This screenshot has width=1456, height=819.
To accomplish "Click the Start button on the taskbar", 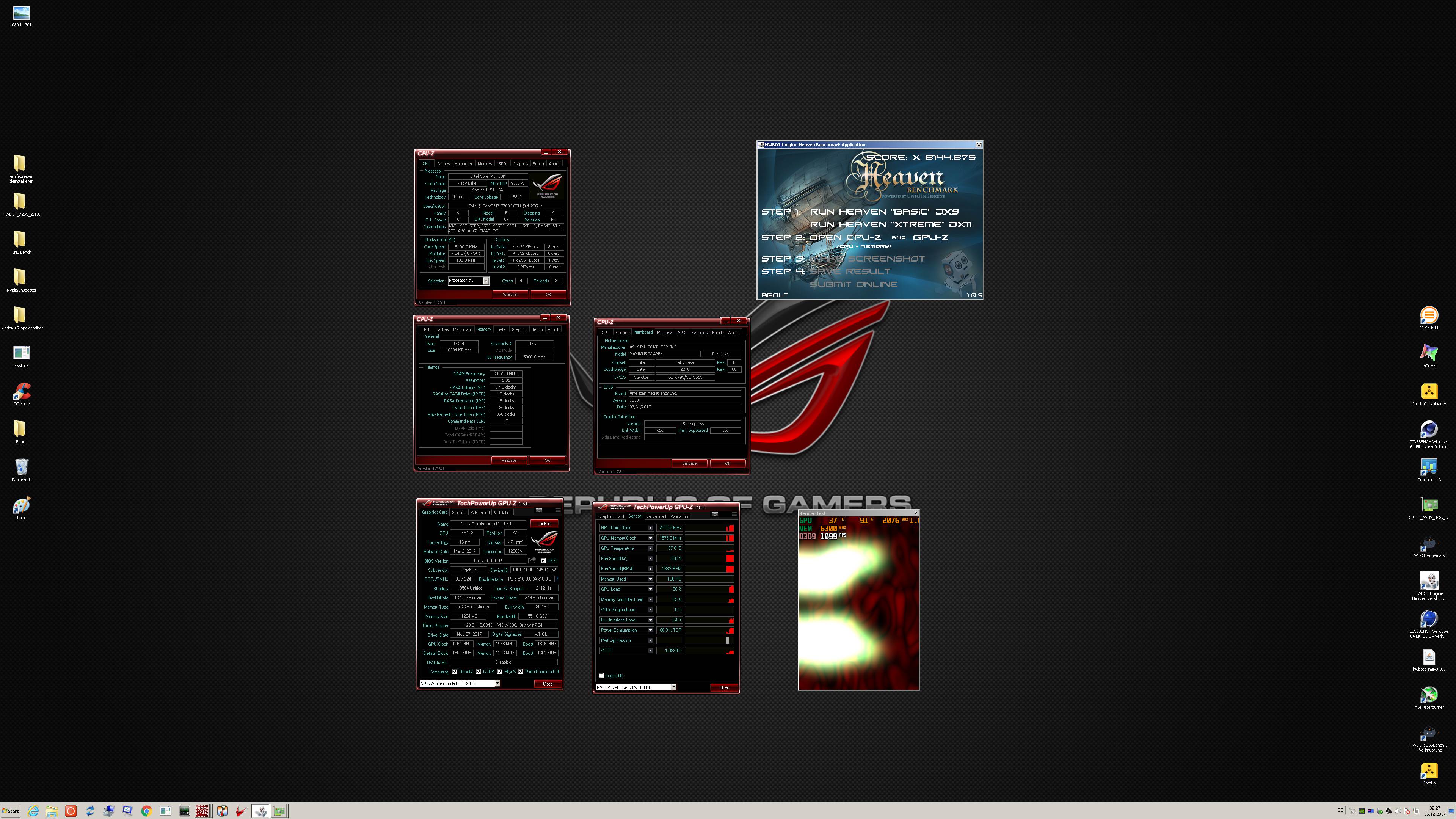I will pos(10,811).
